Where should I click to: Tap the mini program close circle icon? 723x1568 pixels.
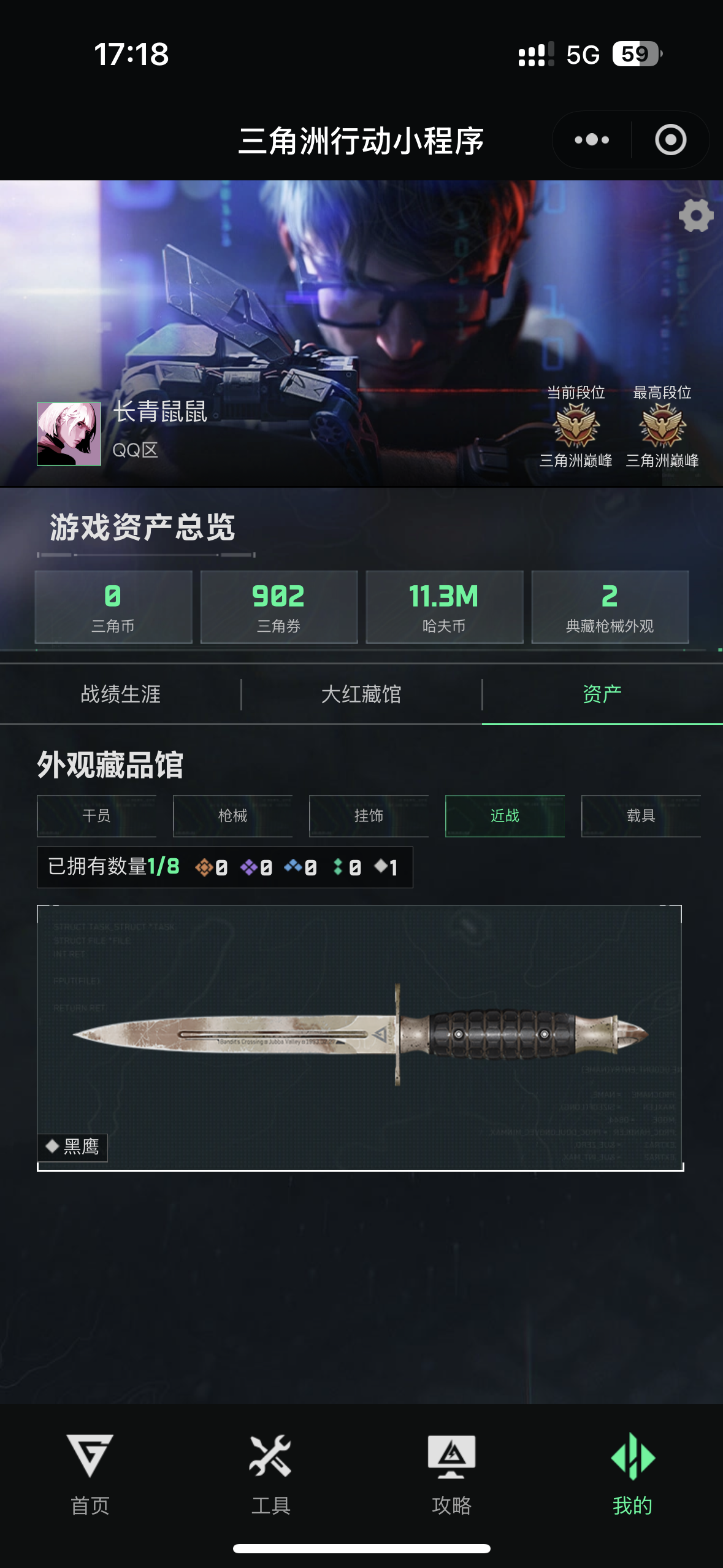tap(670, 140)
